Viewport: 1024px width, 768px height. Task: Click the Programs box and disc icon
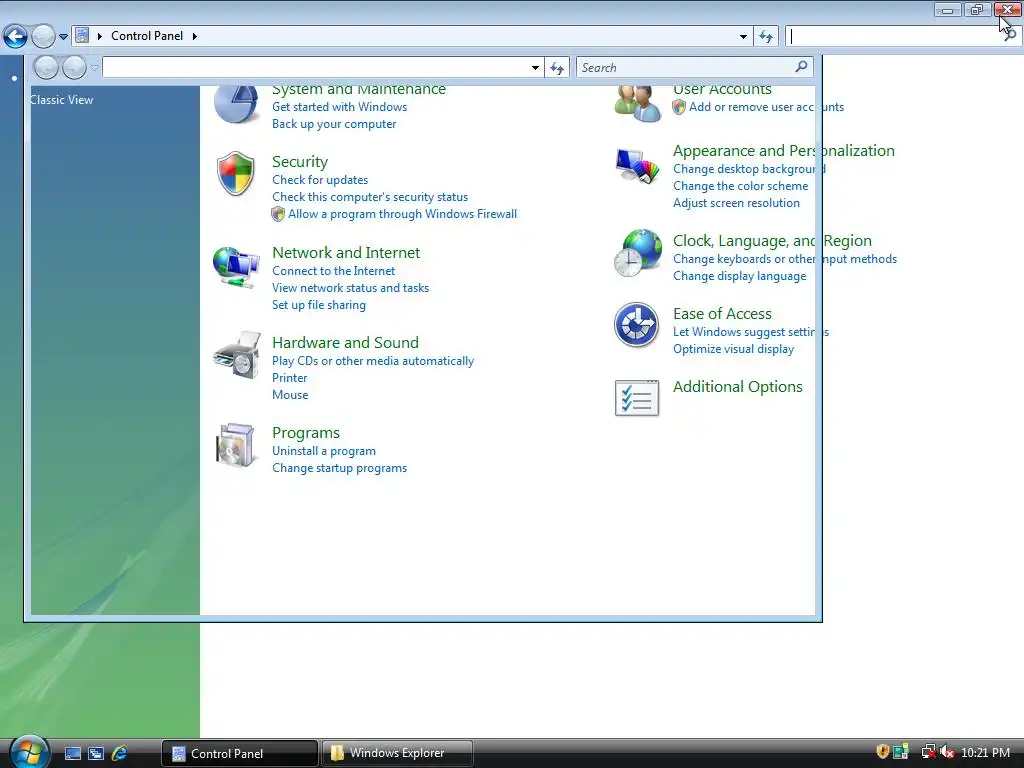point(235,445)
